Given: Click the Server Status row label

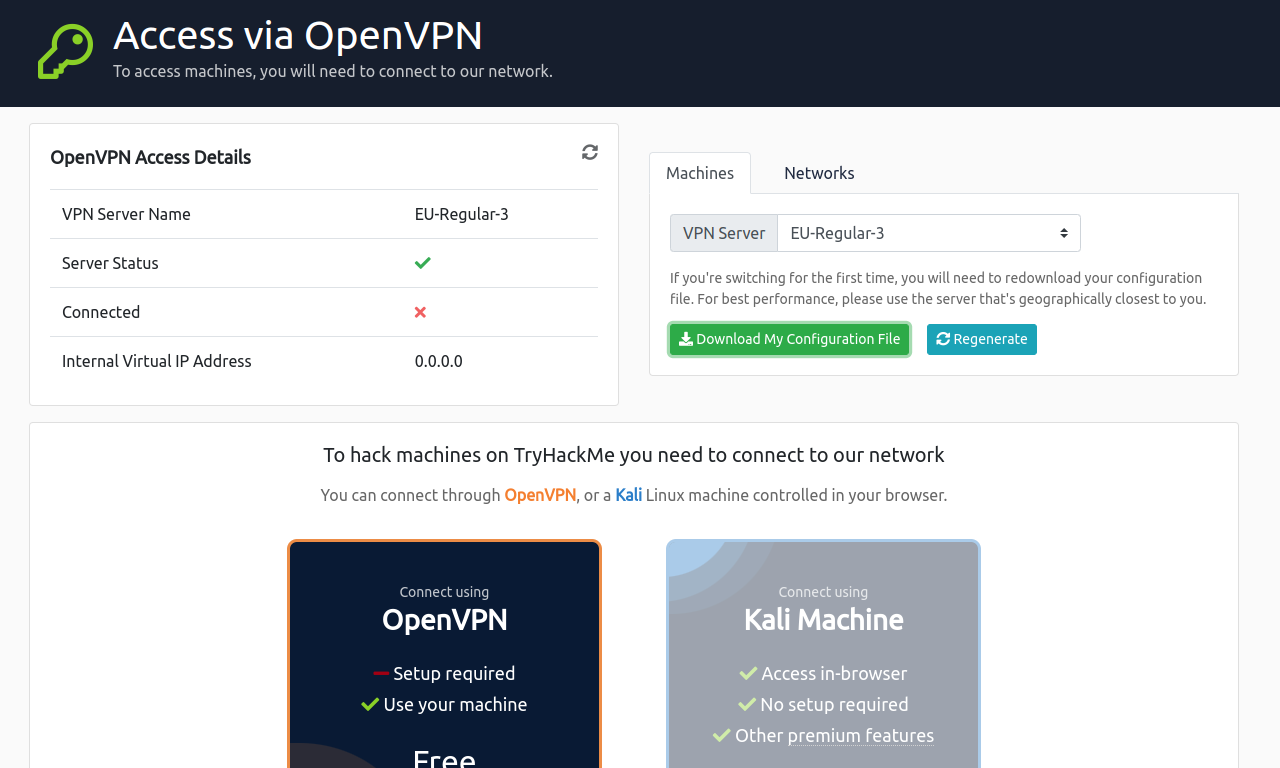Looking at the screenshot, I should point(110,263).
